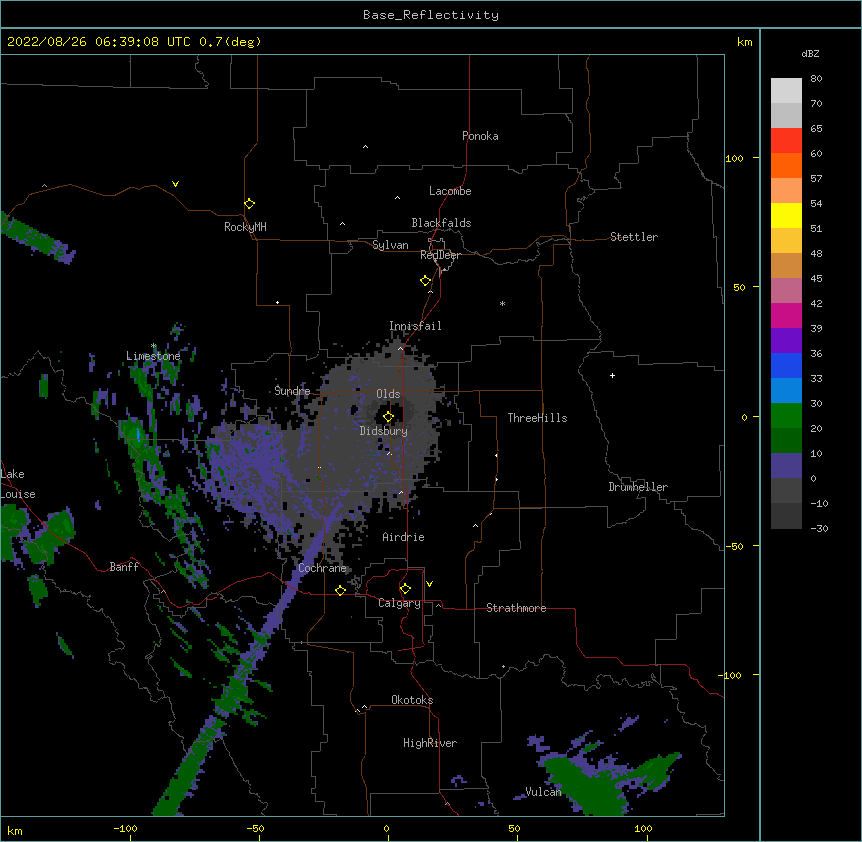Click the white asterisk marker east of Innisfail
Image resolution: width=862 pixels, height=842 pixels.
pos(502,303)
